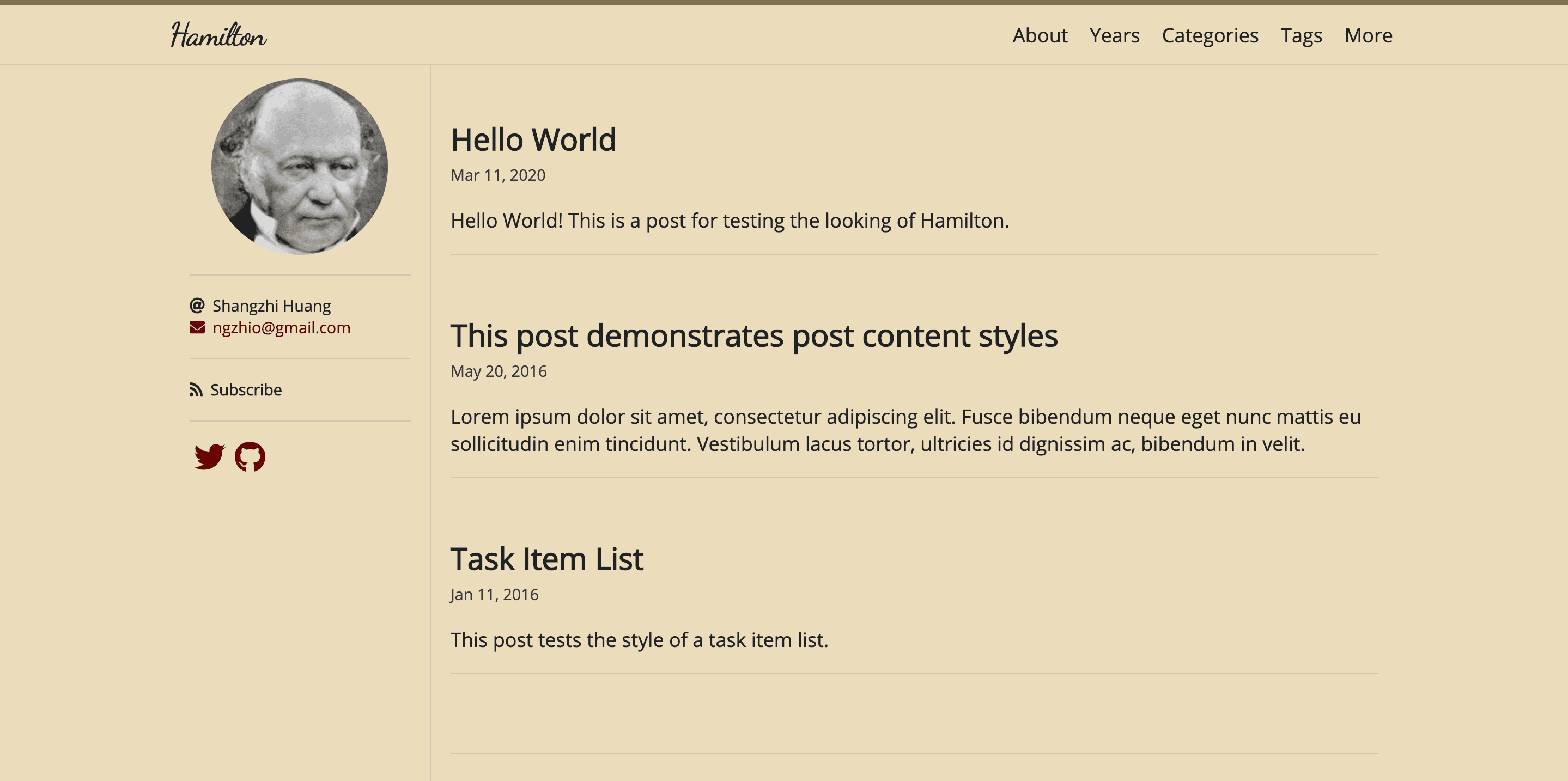Click the Shangzhi Huang author name
The height and width of the screenshot is (781, 1568).
271,306
